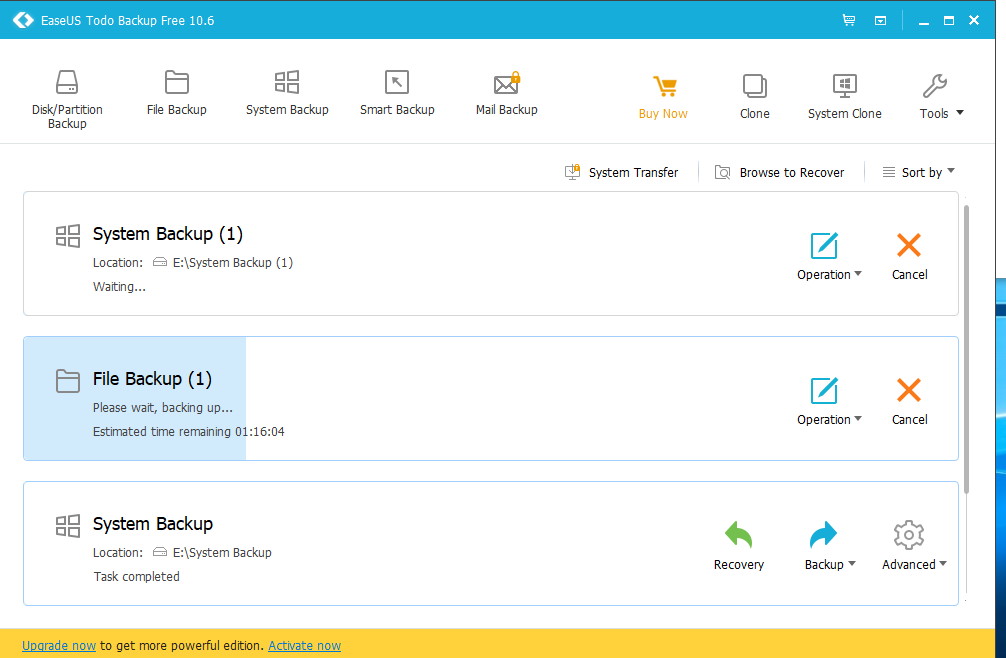Launch Smart Backup
The height and width of the screenshot is (658, 1006).
(397, 94)
